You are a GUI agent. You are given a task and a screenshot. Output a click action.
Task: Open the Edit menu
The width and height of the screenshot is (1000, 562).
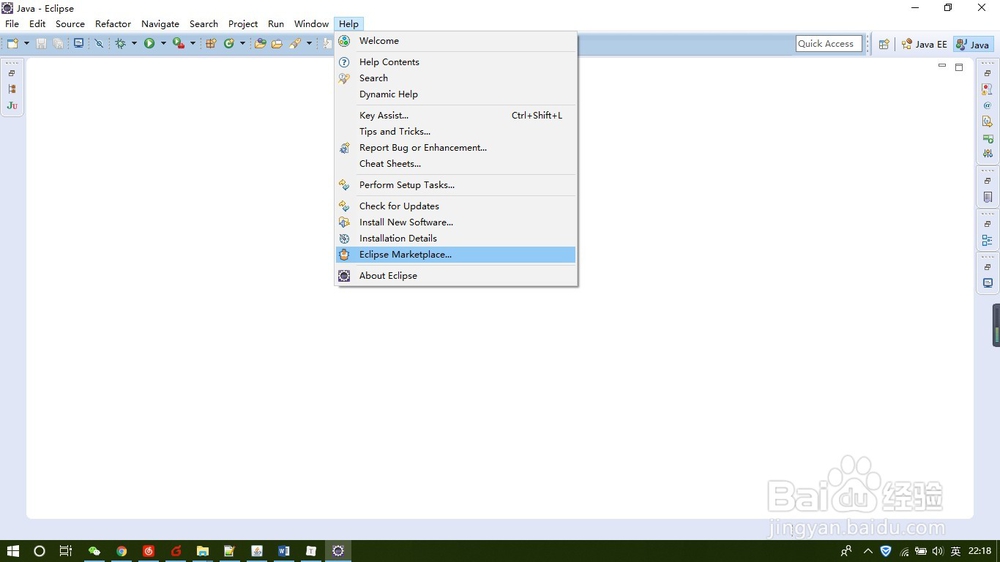pyautogui.click(x=38, y=24)
